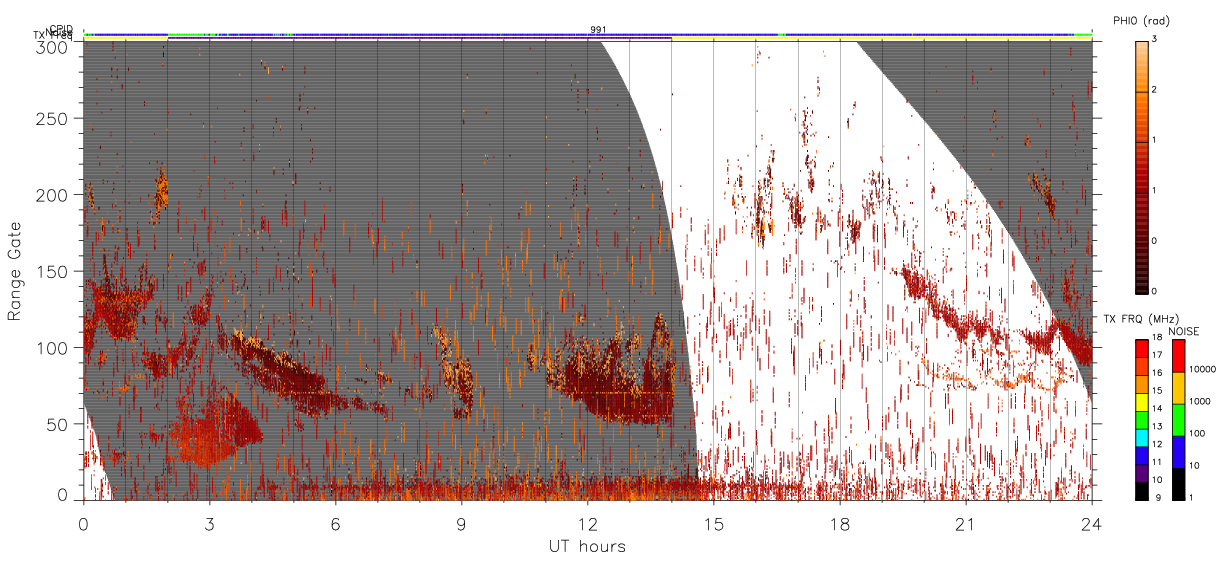Image resolution: width=1228 pixels, height=567 pixels.
Task: Select the black 9–10 MHz frequency swatch
Action: [1143, 491]
